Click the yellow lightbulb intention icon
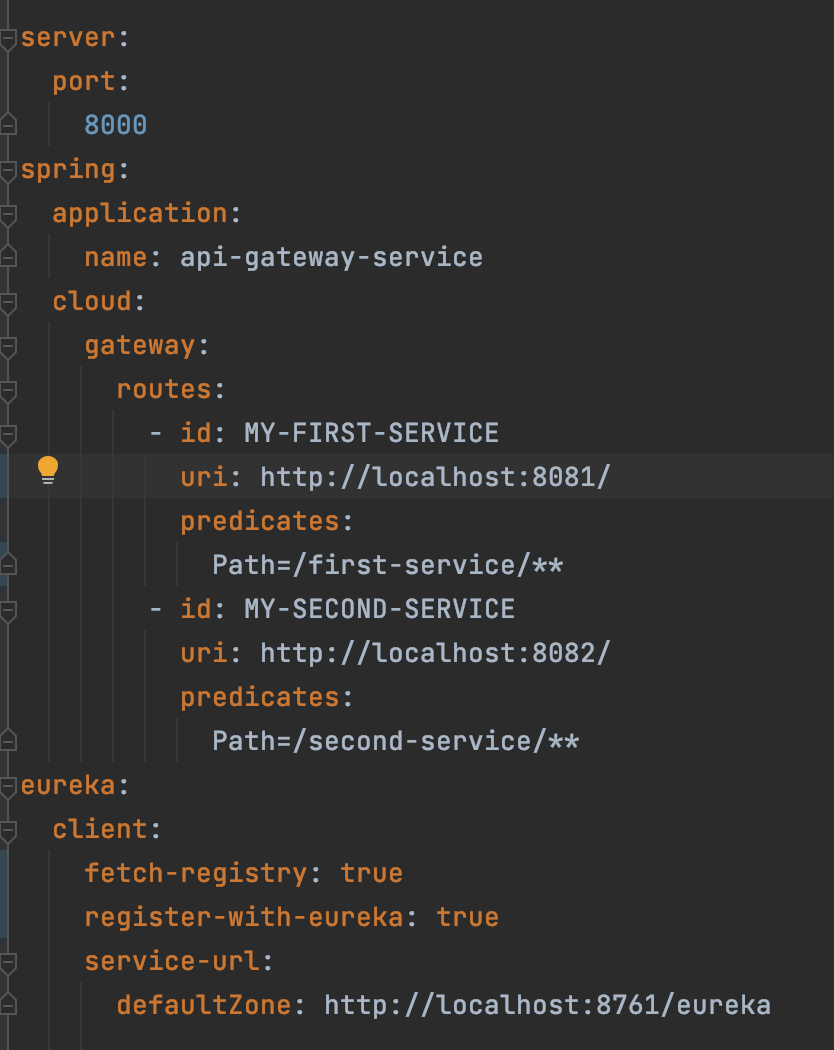Viewport: 834px width, 1050px height. [47, 468]
